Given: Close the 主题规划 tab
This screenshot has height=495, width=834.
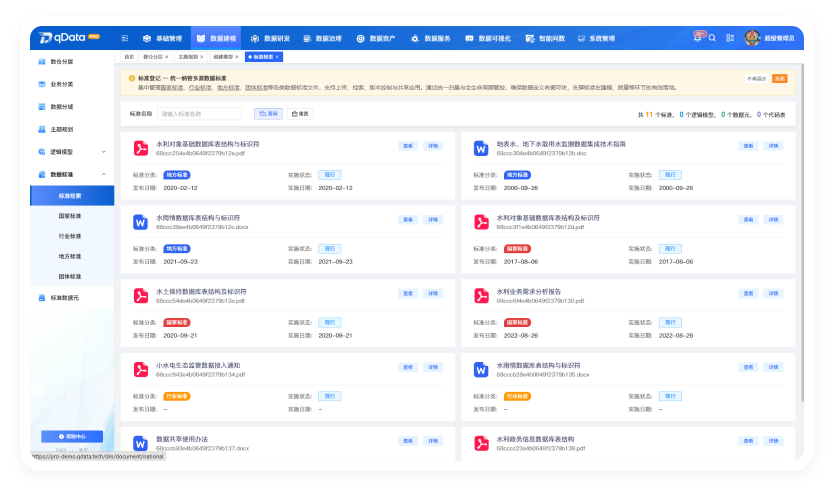Looking at the screenshot, I should [202, 57].
